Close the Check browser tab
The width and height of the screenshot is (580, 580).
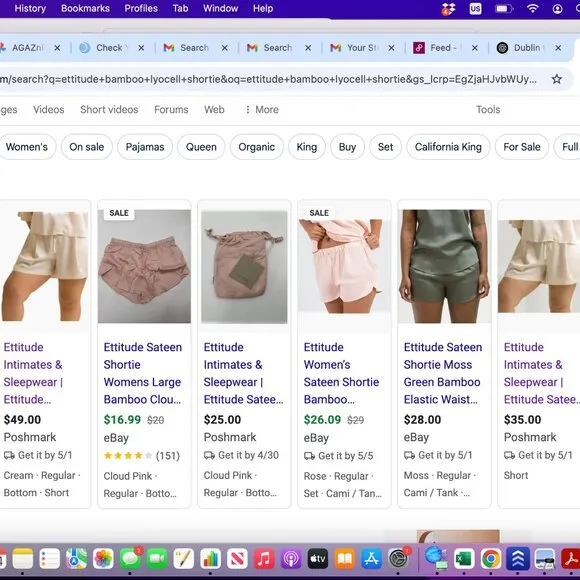point(141,48)
